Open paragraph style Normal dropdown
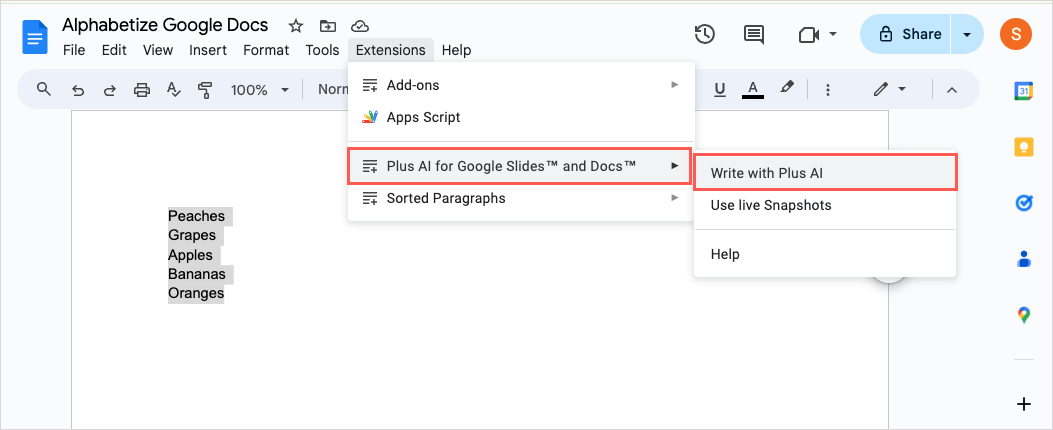 (x=332, y=89)
